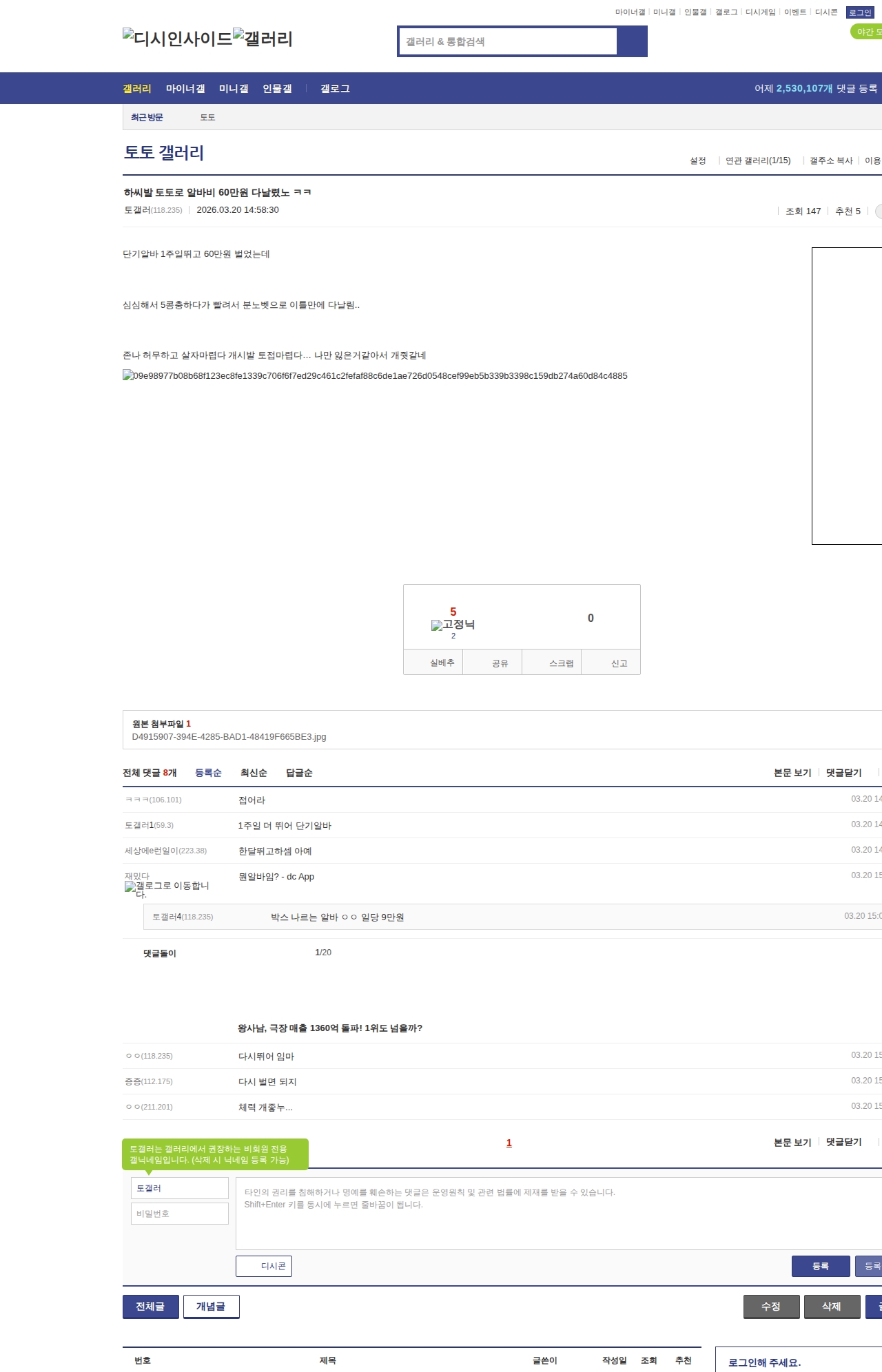
Task: Click the dark blue 등록 submit button
Action: point(820,1266)
